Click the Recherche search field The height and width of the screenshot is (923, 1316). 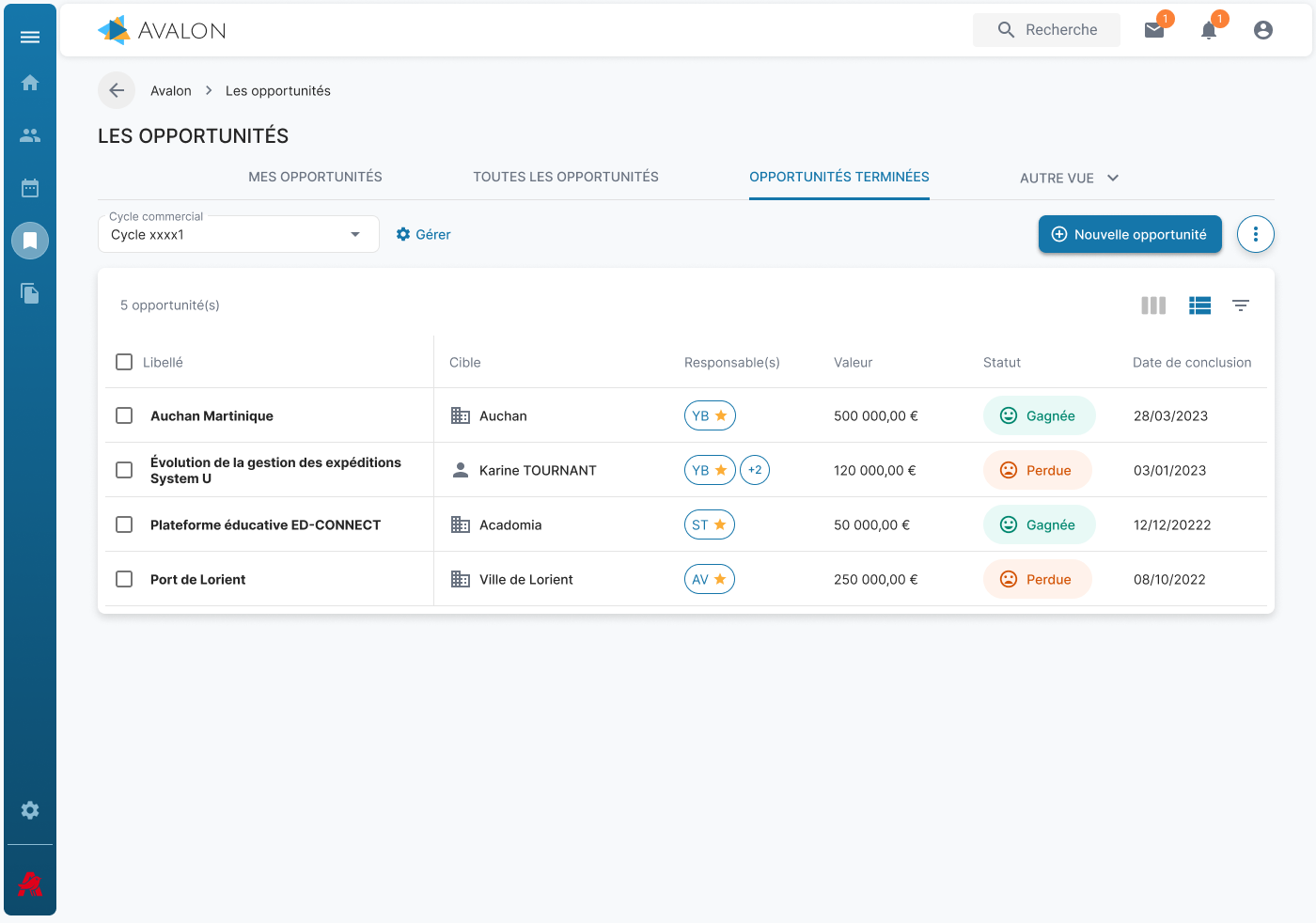(1046, 30)
